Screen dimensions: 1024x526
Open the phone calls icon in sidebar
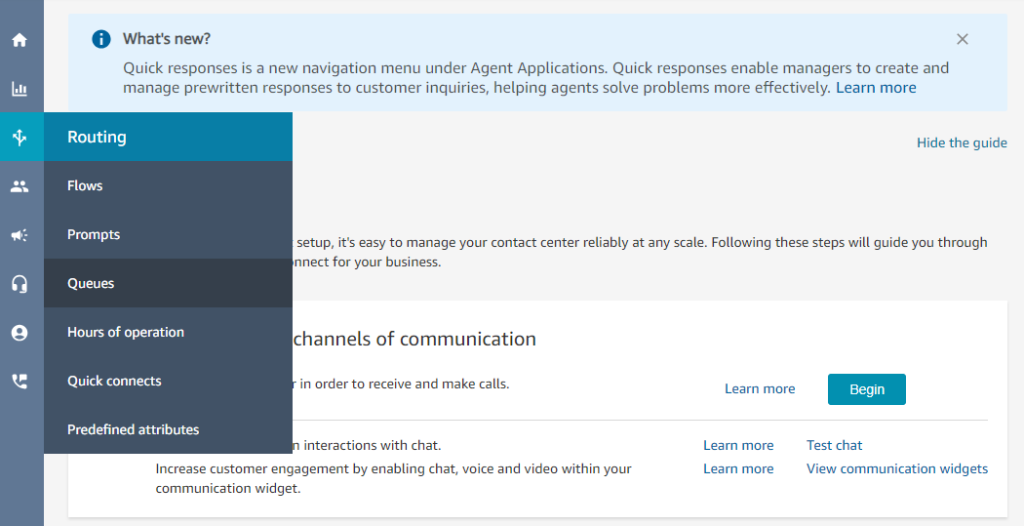pyautogui.click(x=19, y=381)
